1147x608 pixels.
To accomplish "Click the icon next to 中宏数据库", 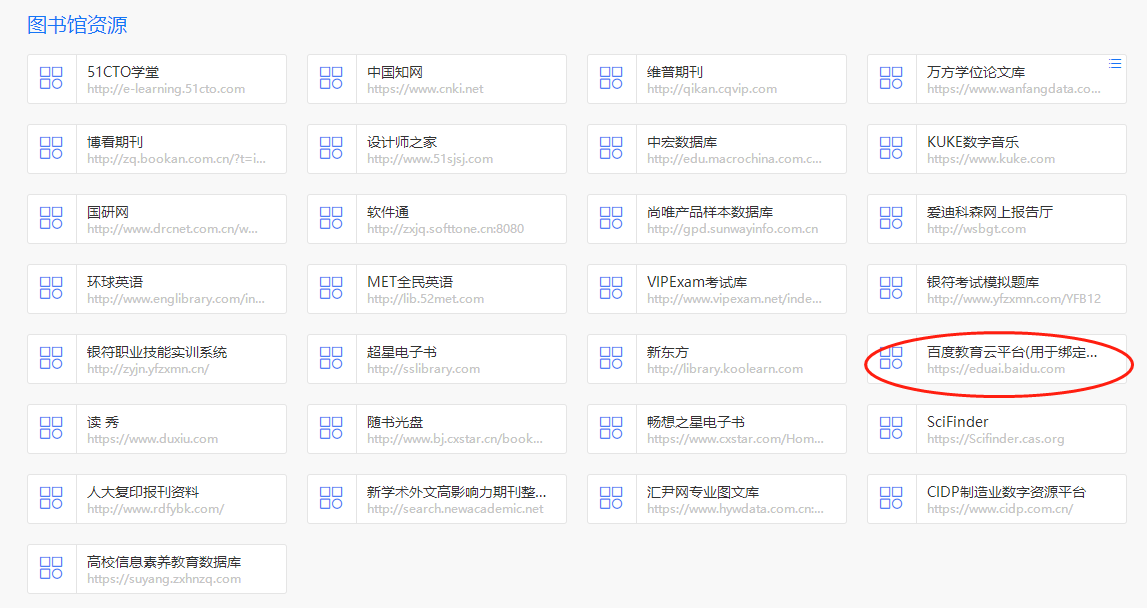I will (611, 149).
